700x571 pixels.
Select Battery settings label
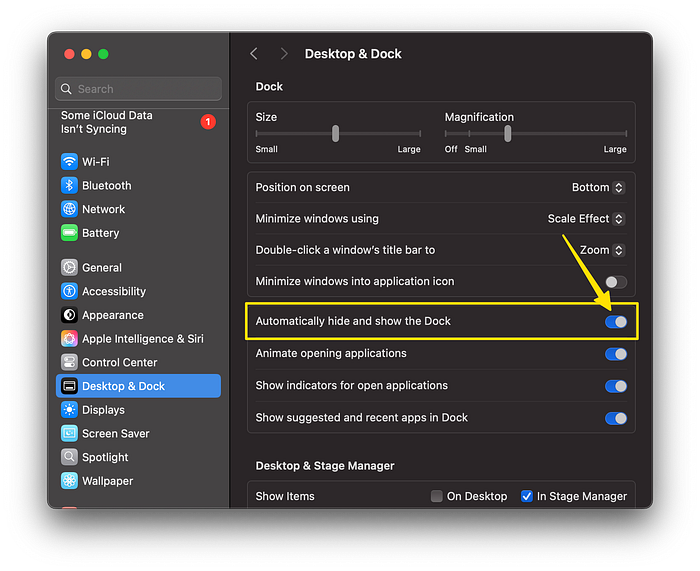click(100, 233)
